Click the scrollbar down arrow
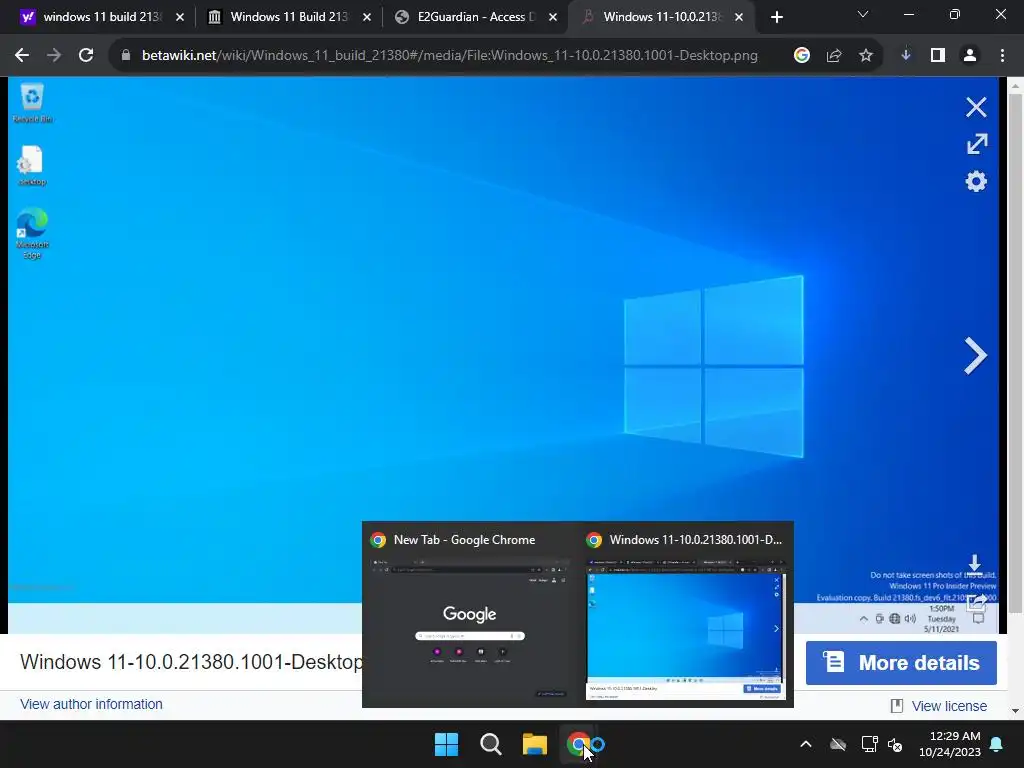 point(1016,711)
